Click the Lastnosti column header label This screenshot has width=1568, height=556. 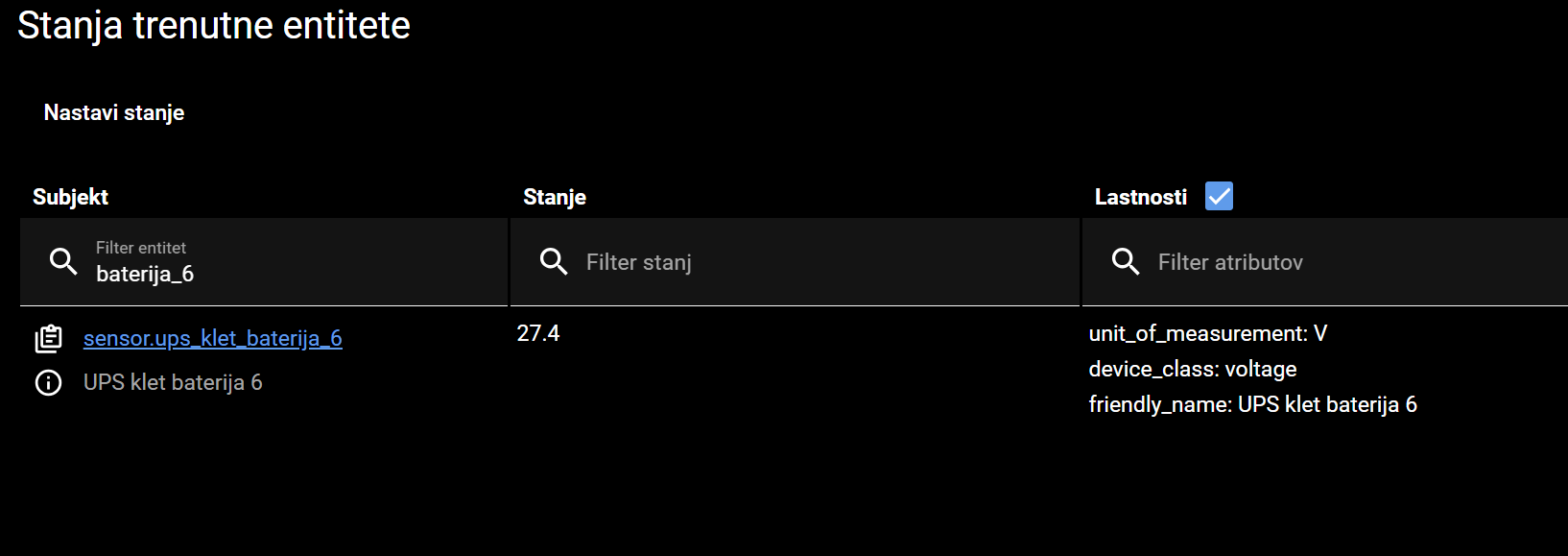pos(1140,197)
